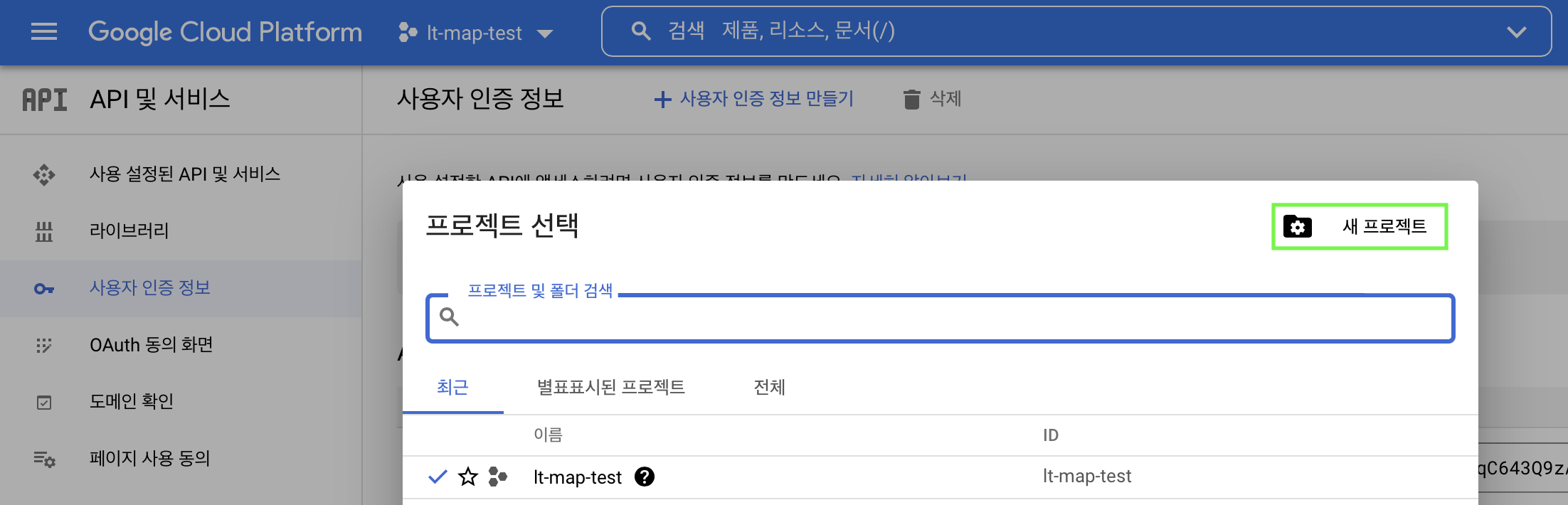Click the help question mark beside lt-map-test
The width and height of the screenshot is (1568, 505).
(x=645, y=477)
